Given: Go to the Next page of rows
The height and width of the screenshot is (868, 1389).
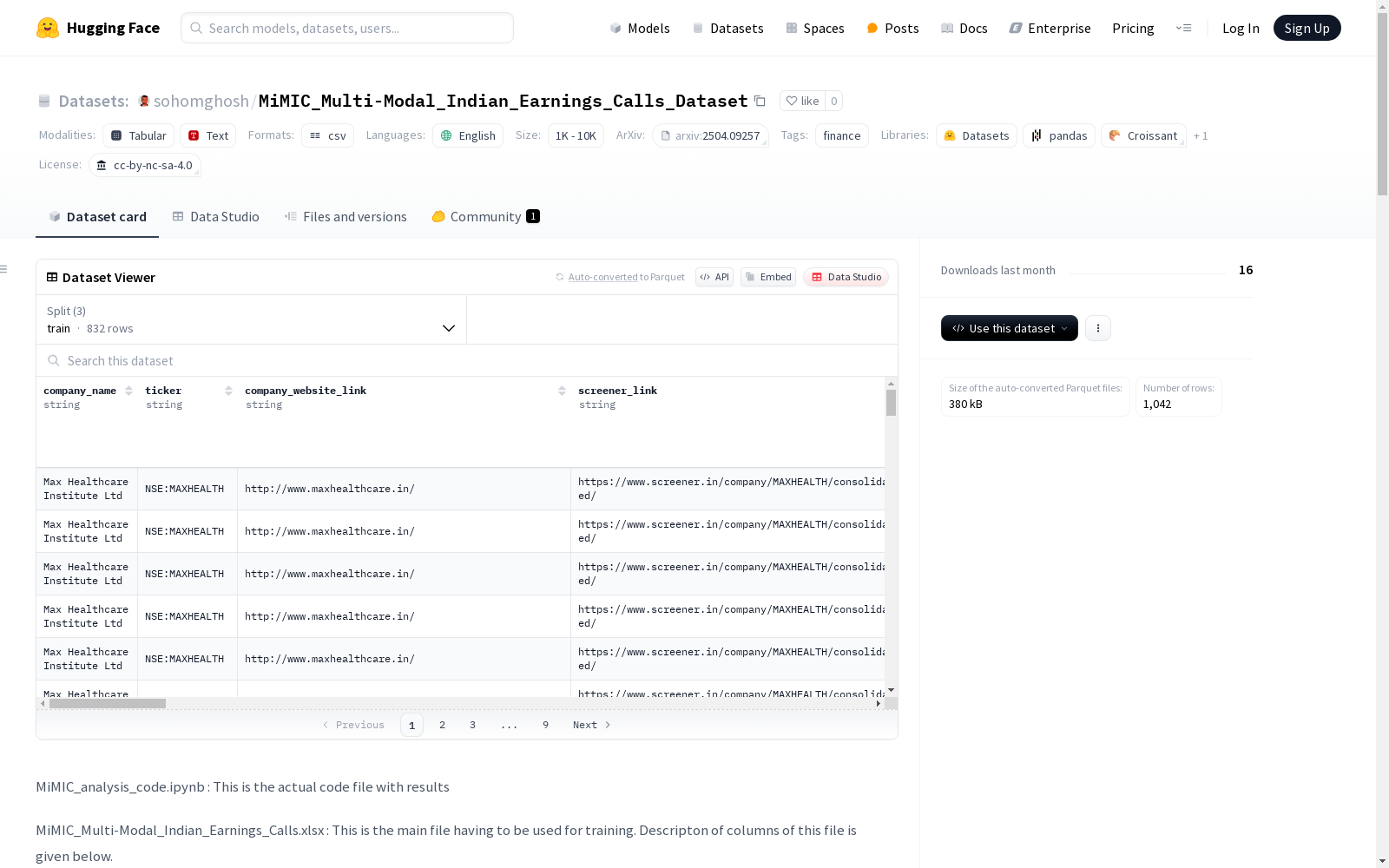Looking at the screenshot, I should (x=592, y=725).
